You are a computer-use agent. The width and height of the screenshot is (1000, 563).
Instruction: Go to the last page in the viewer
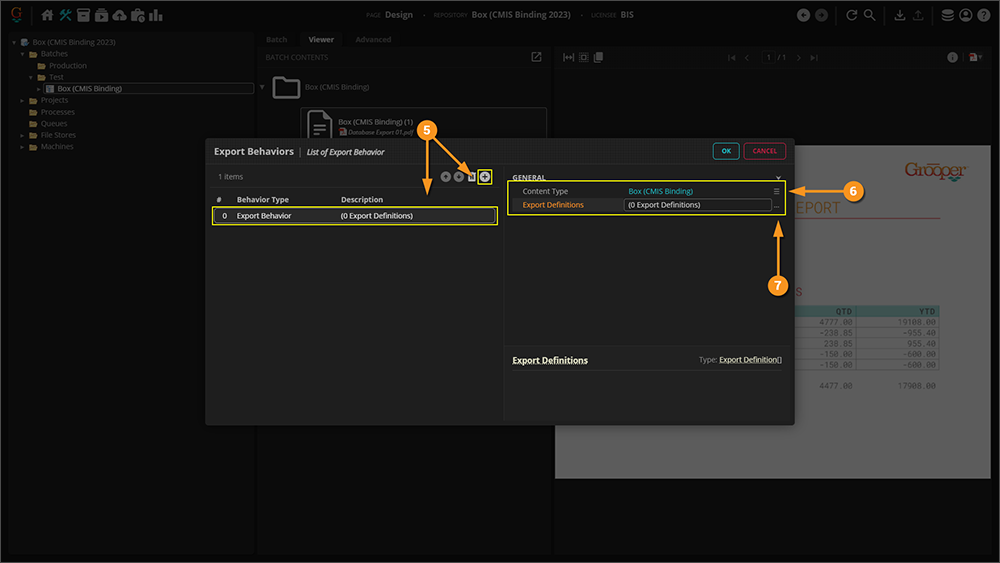(814, 57)
